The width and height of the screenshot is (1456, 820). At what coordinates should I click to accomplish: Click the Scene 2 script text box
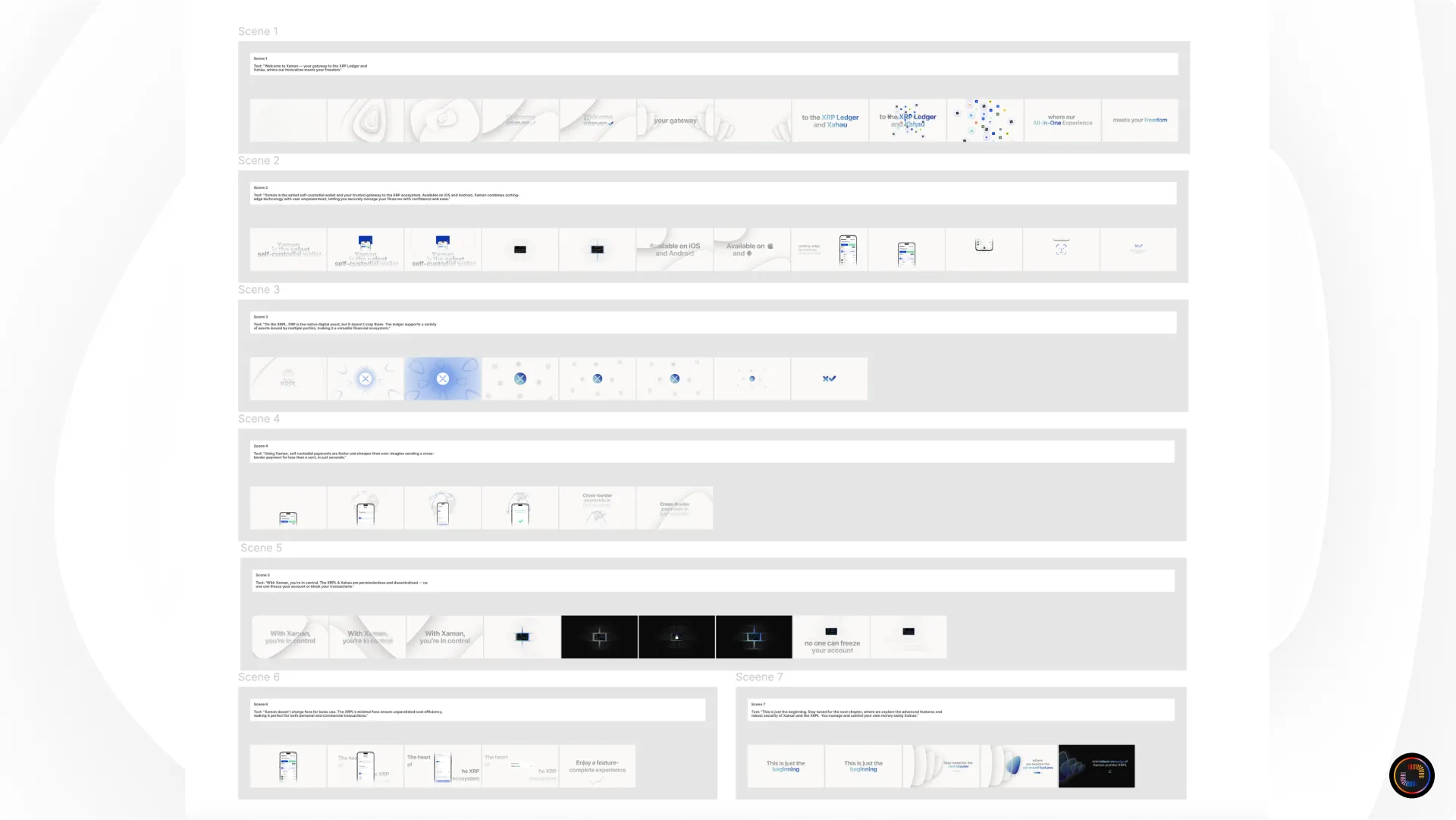(x=713, y=193)
